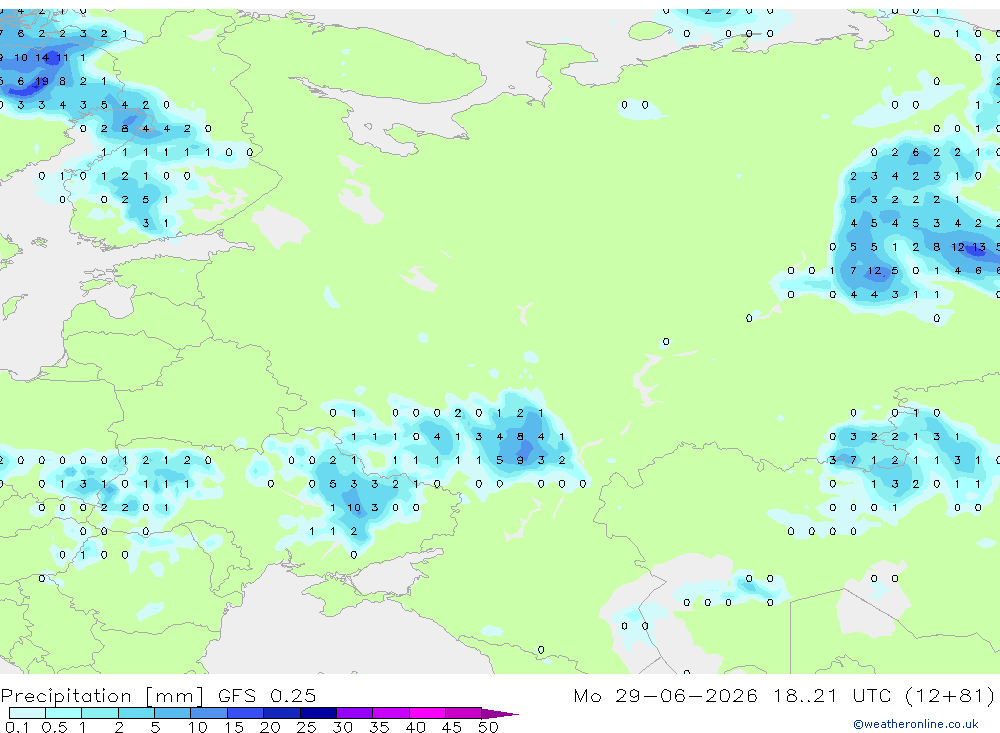Click the 1–2 mm legend color swatch
The height and width of the screenshot is (733, 1000).
tap(99, 713)
